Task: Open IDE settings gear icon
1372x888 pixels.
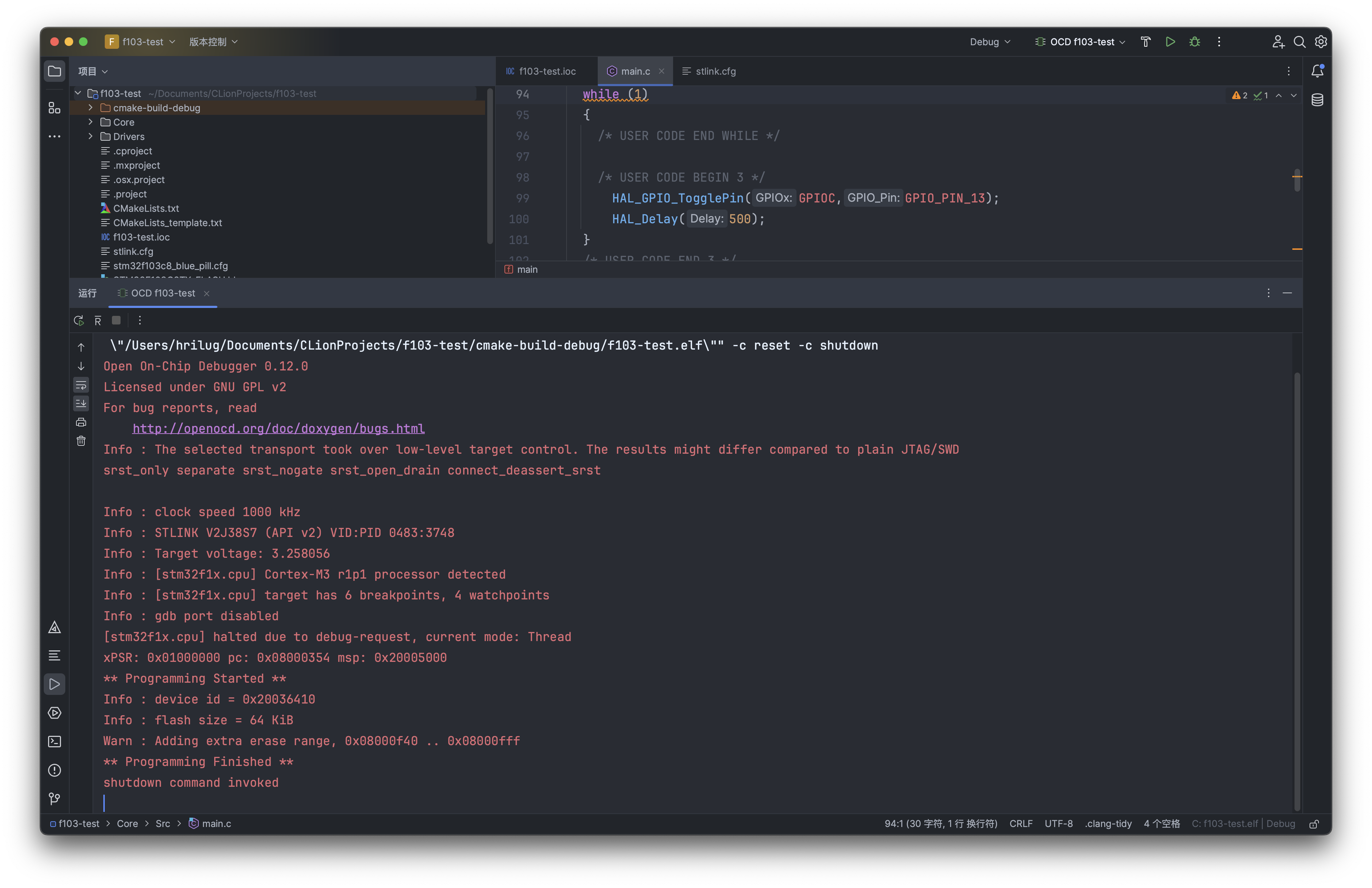Action: coord(1321,42)
